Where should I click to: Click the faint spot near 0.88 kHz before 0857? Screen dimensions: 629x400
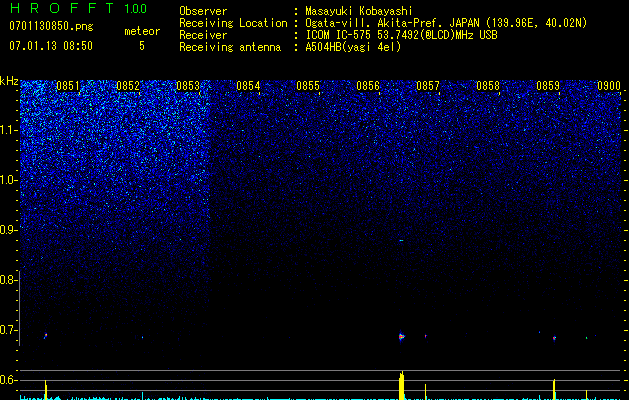pos(401,240)
